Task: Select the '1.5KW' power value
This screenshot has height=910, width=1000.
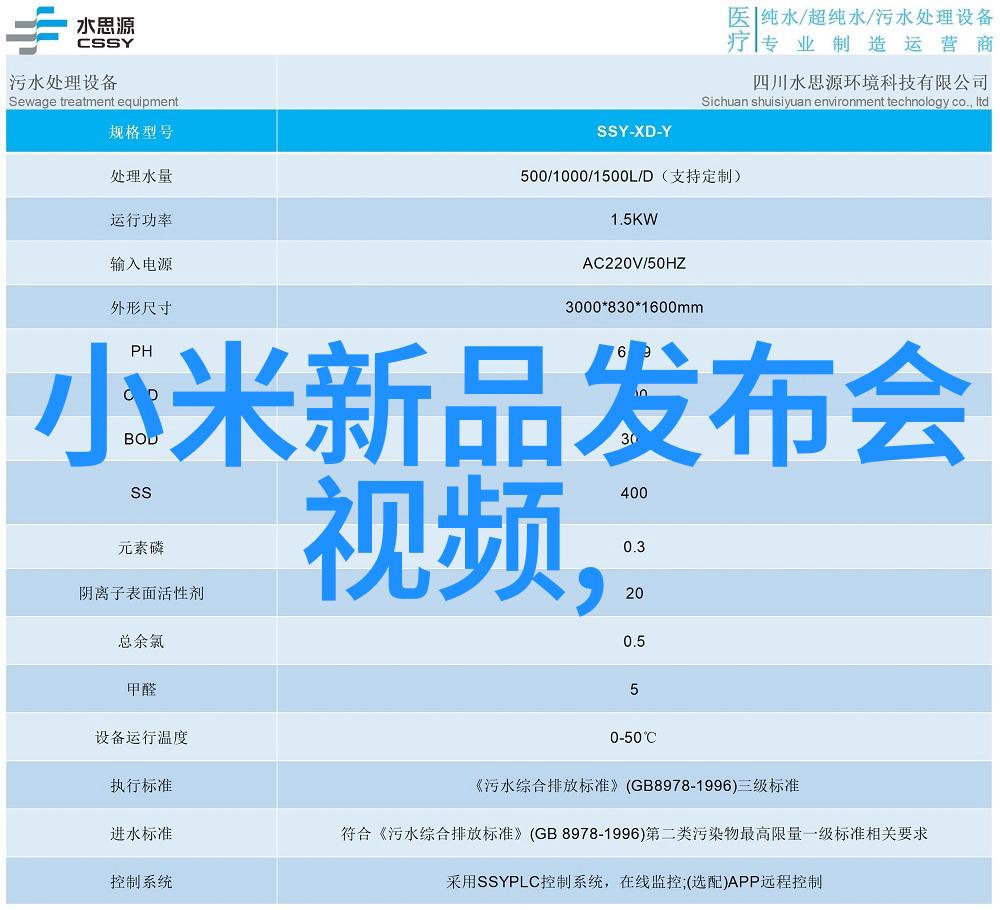Action: (634, 219)
